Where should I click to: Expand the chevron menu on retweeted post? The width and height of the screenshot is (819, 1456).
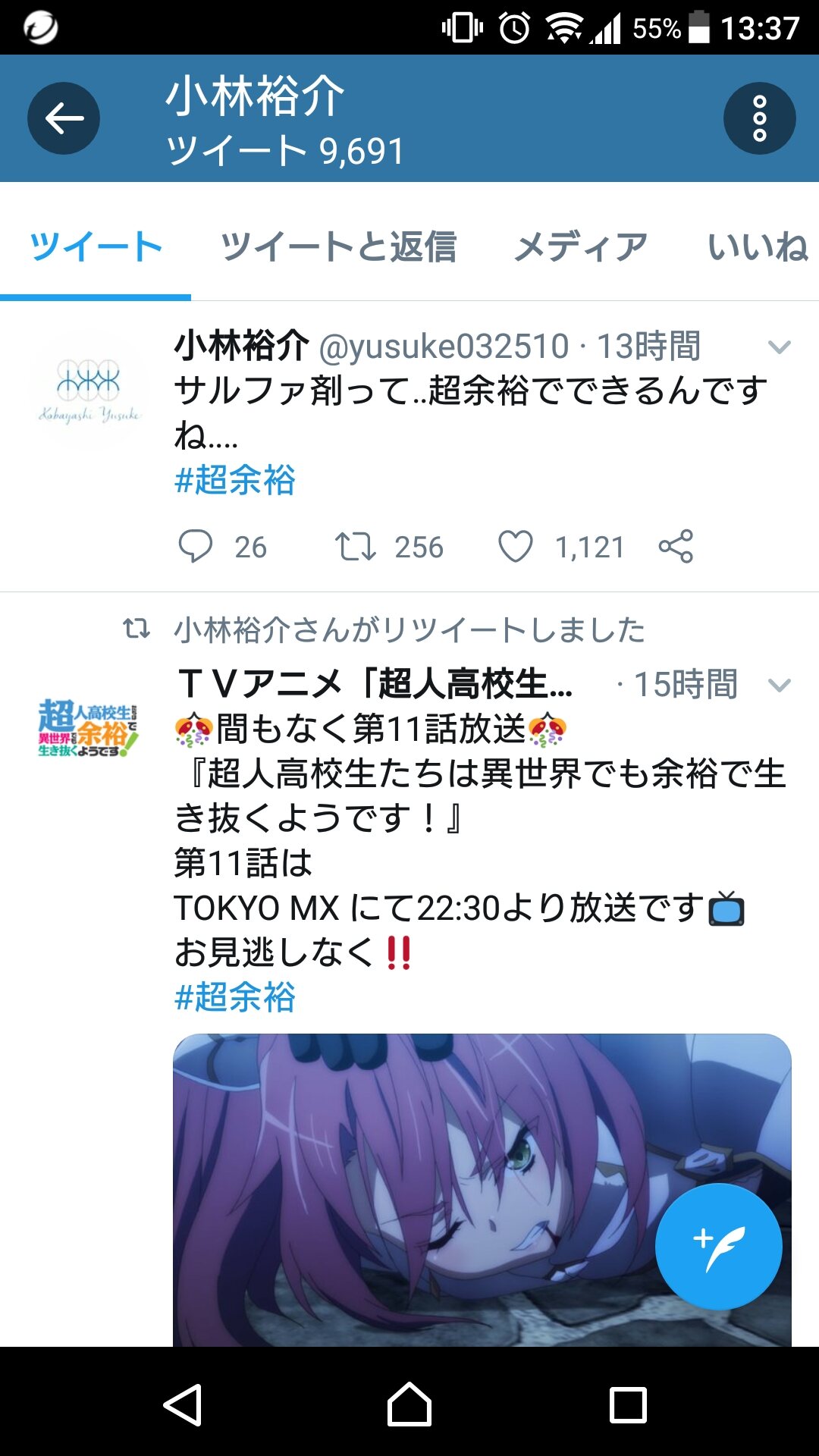coord(780,686)
